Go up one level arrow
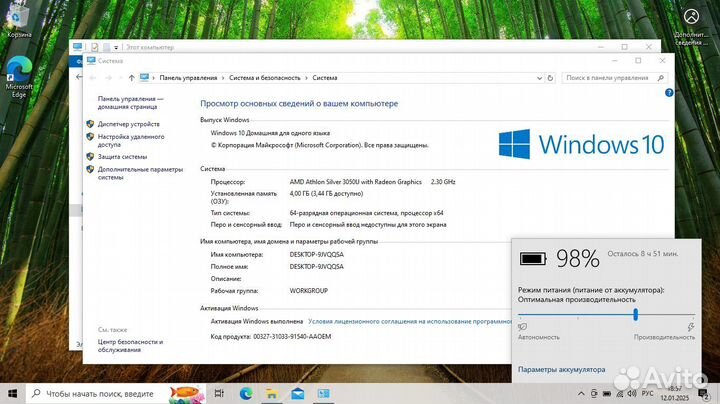The image size is (720, 404). click(x=131, y=78)
